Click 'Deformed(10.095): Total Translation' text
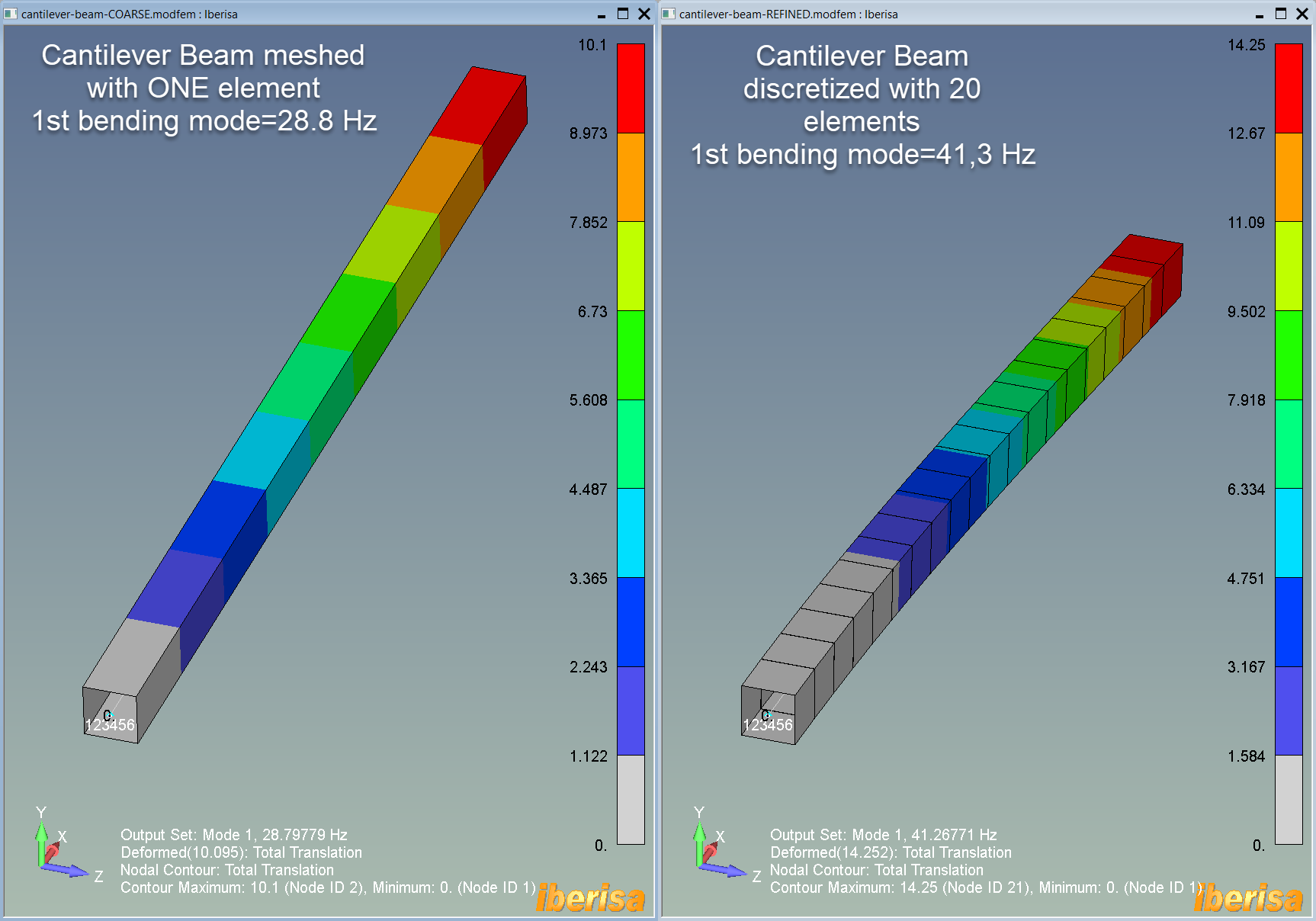Viewport: 1316px width, 921px height. tap(242, 852)
